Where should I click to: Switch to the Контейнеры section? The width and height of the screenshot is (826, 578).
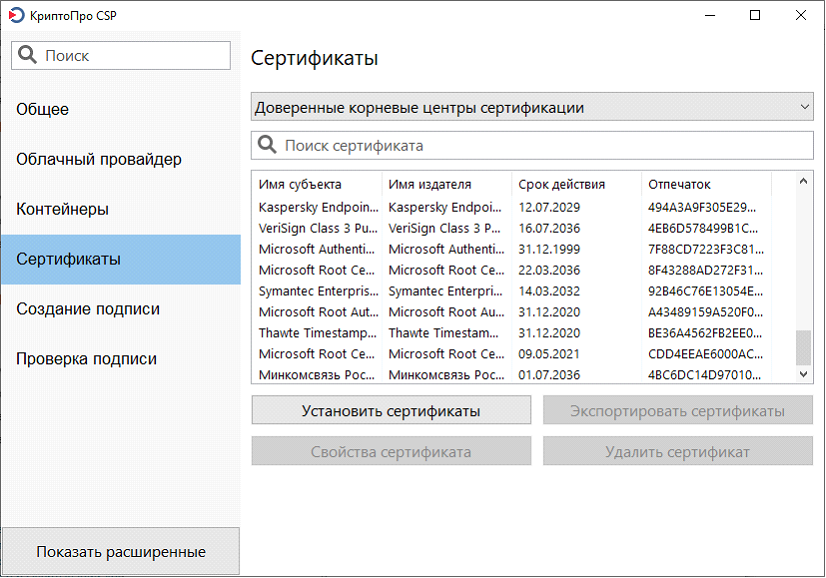click(x=121, y=209)
